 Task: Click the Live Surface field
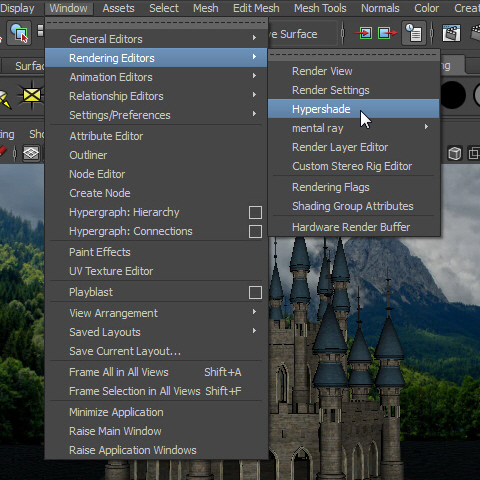point(303,34)
